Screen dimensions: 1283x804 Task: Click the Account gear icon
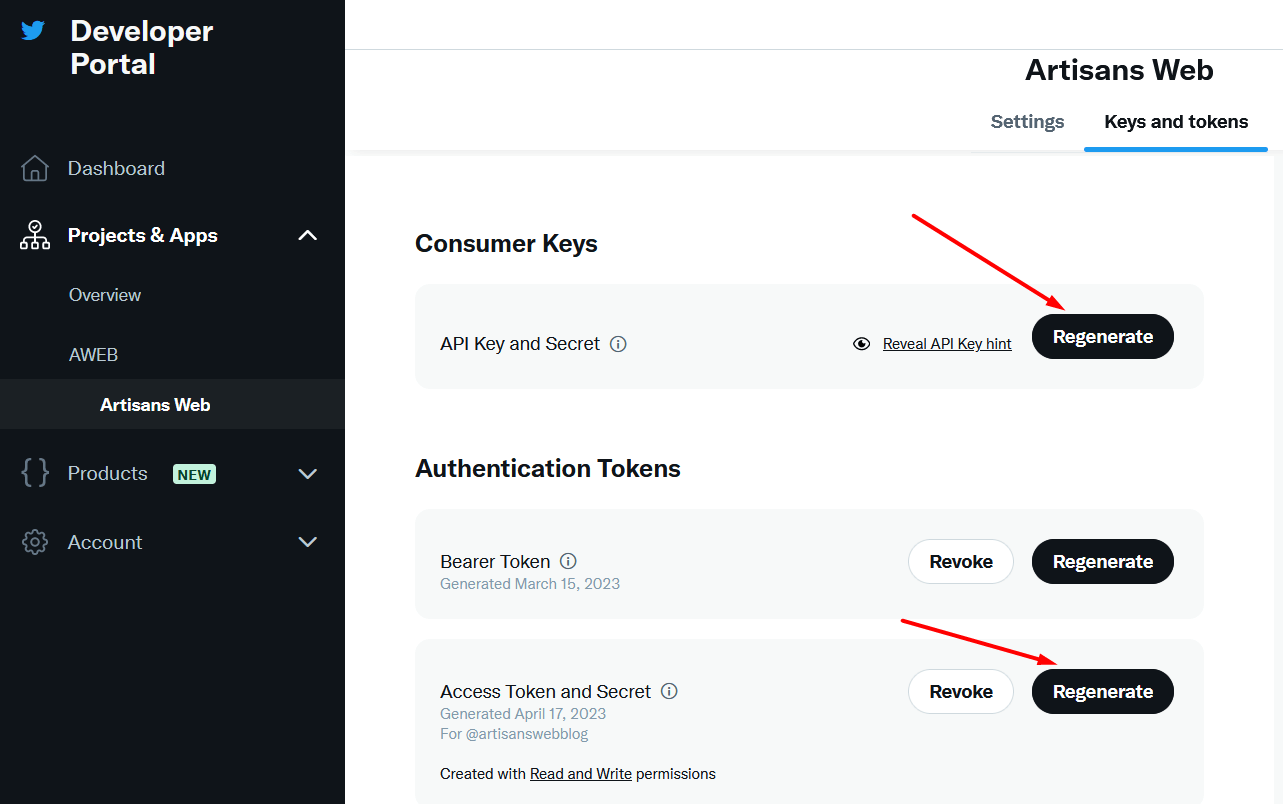pyautogui.click(x=35, y=542)
